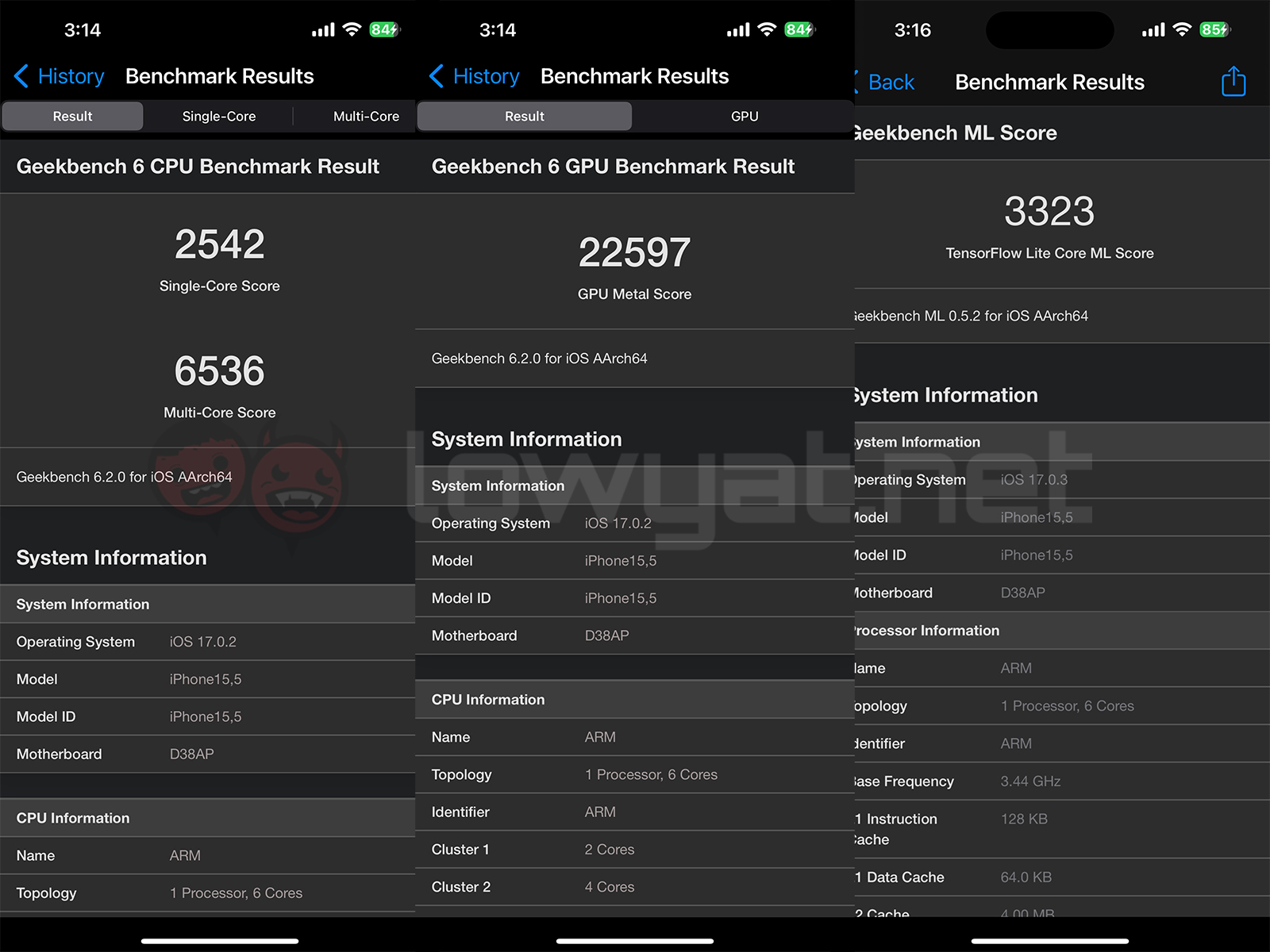
Task: Tap Cluster 2 4 Cores row
Action: (x=635, y=886)
